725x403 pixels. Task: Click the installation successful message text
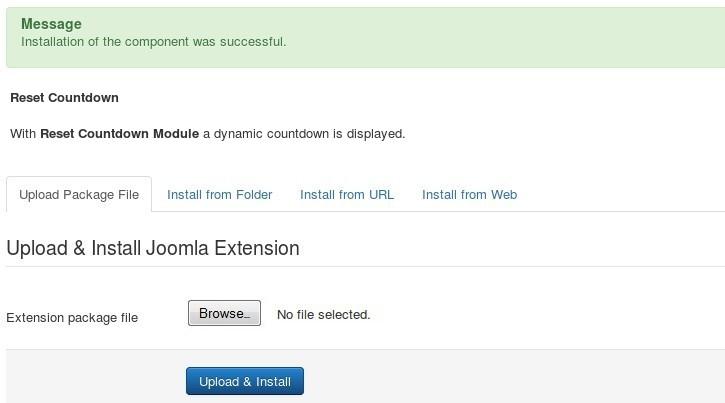coord(154,42)
